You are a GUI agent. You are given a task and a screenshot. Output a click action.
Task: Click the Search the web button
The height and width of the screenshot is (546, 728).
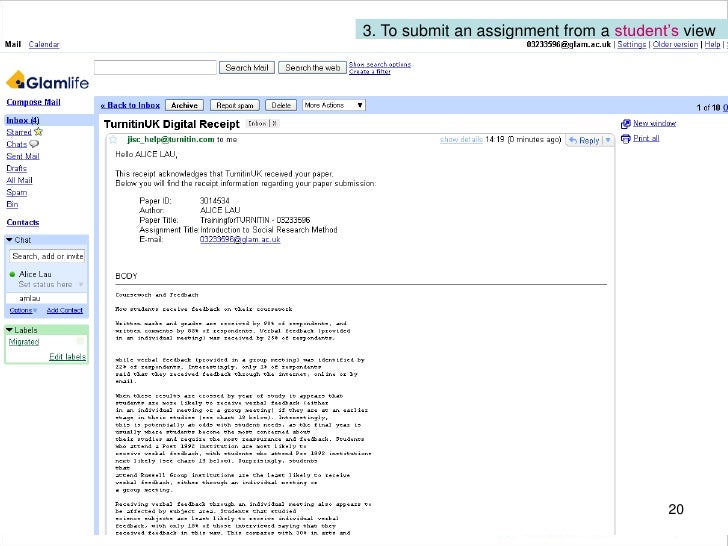click(x=312, y=68)
